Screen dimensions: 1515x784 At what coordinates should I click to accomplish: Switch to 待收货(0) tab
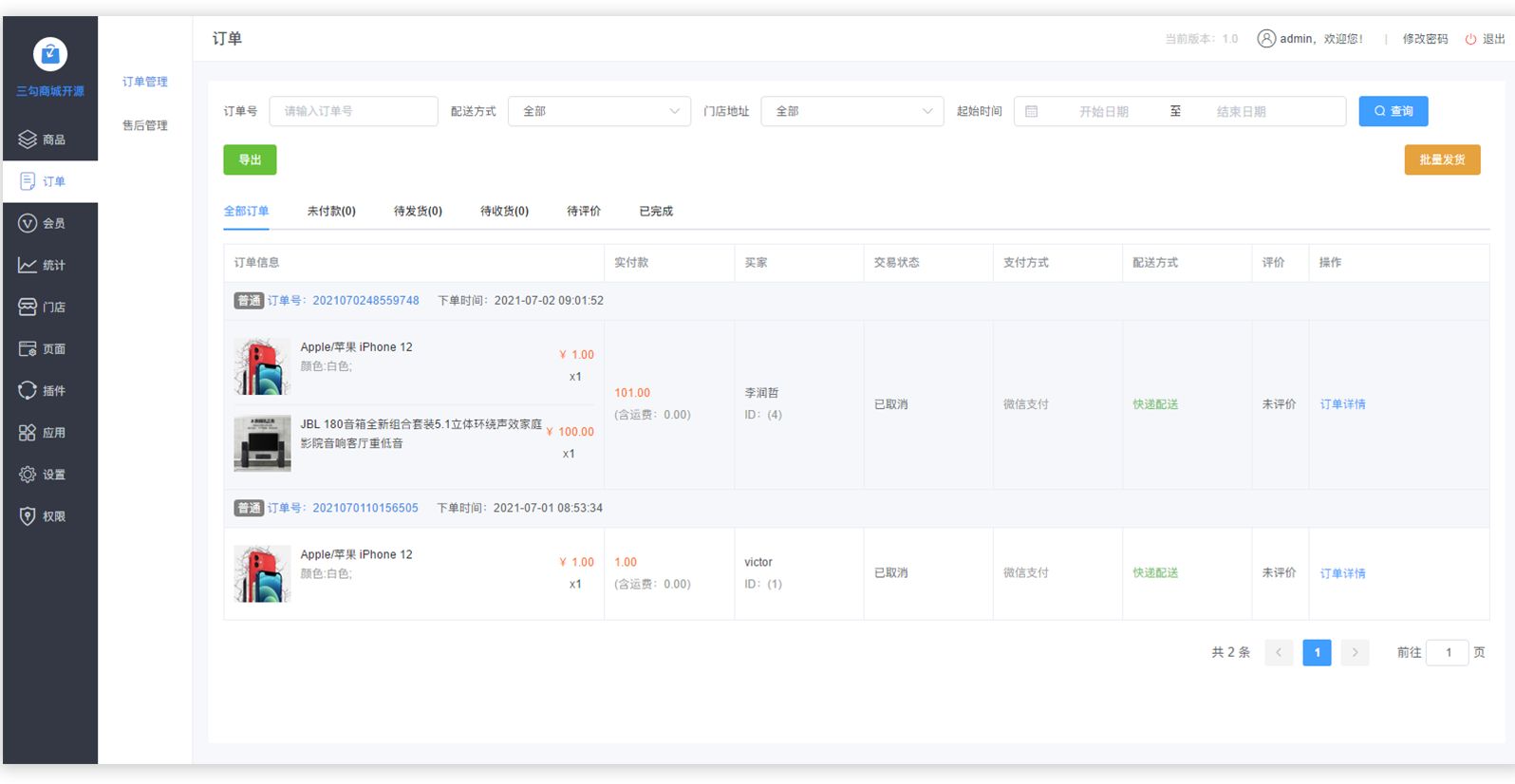[x=504, y=211]
